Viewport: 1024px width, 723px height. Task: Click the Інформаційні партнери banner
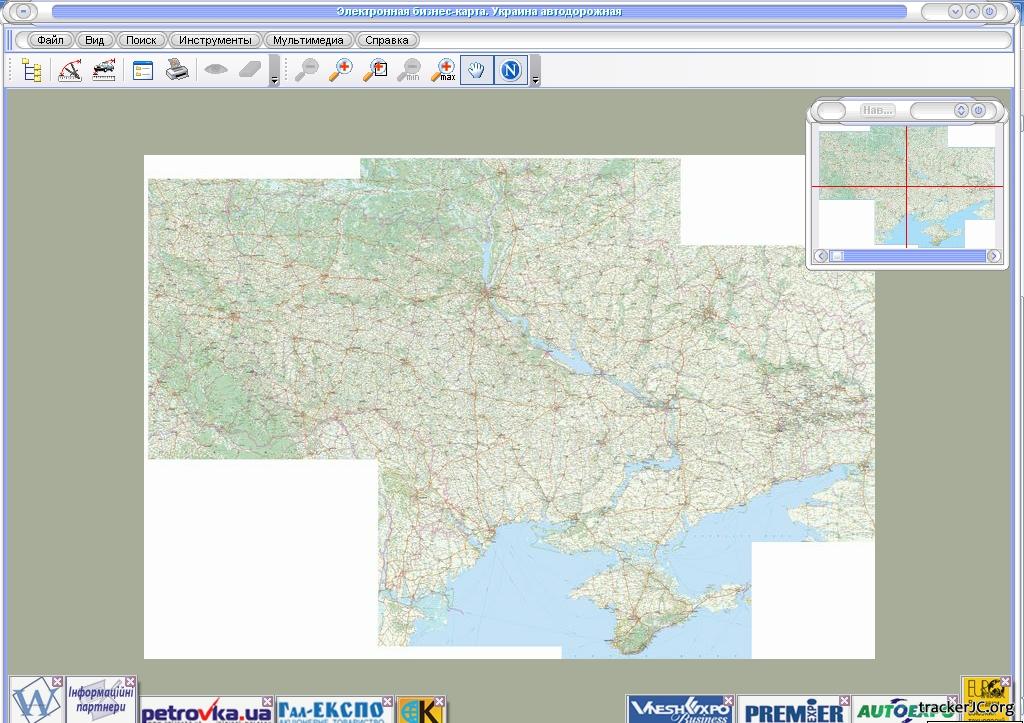click(x=101, y=699)
